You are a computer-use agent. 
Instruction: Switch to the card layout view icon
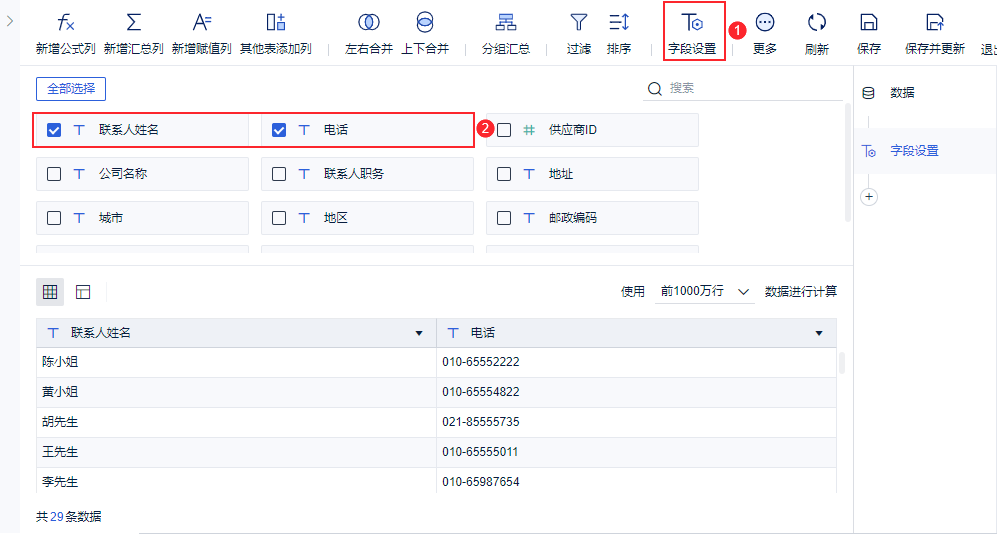[x=83, y=292]
